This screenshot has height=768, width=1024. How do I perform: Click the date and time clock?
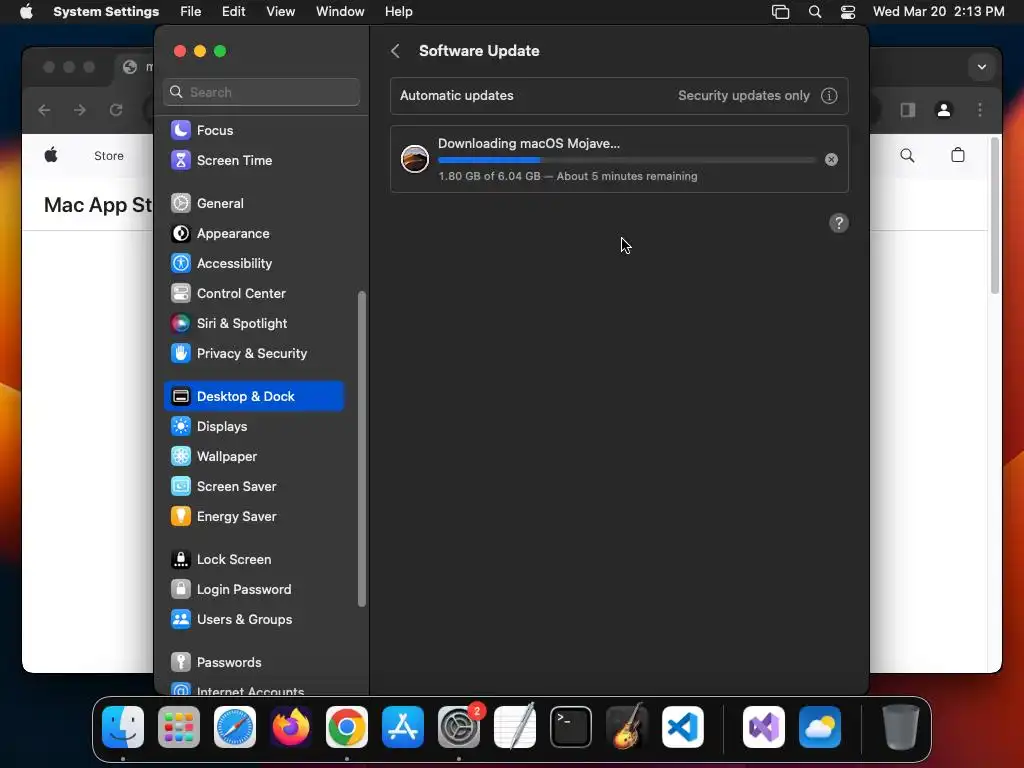938,12
